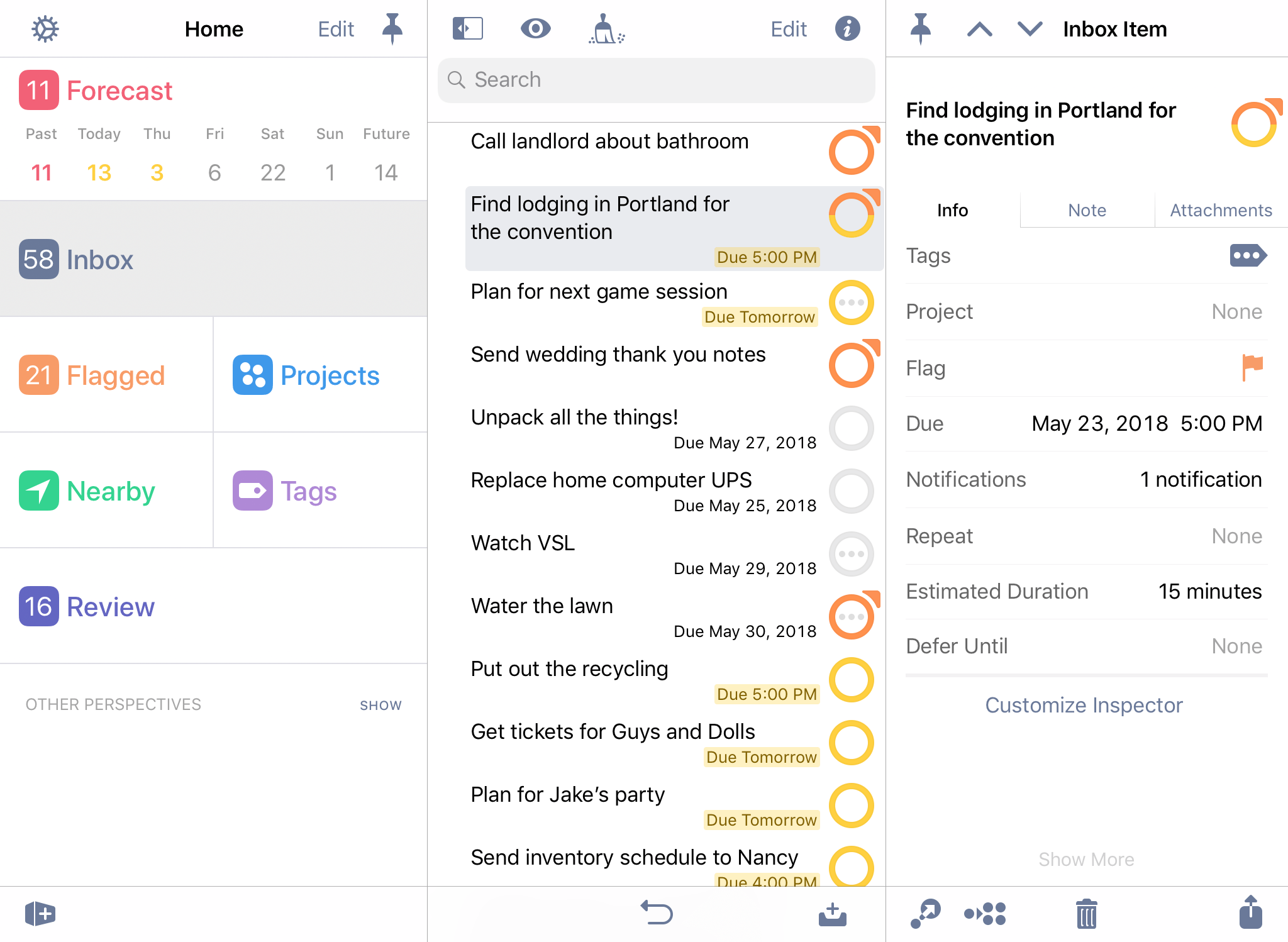Open the Repeat setting
The height and width of the screenshot is (942, 1288).
coord(1086,536)
